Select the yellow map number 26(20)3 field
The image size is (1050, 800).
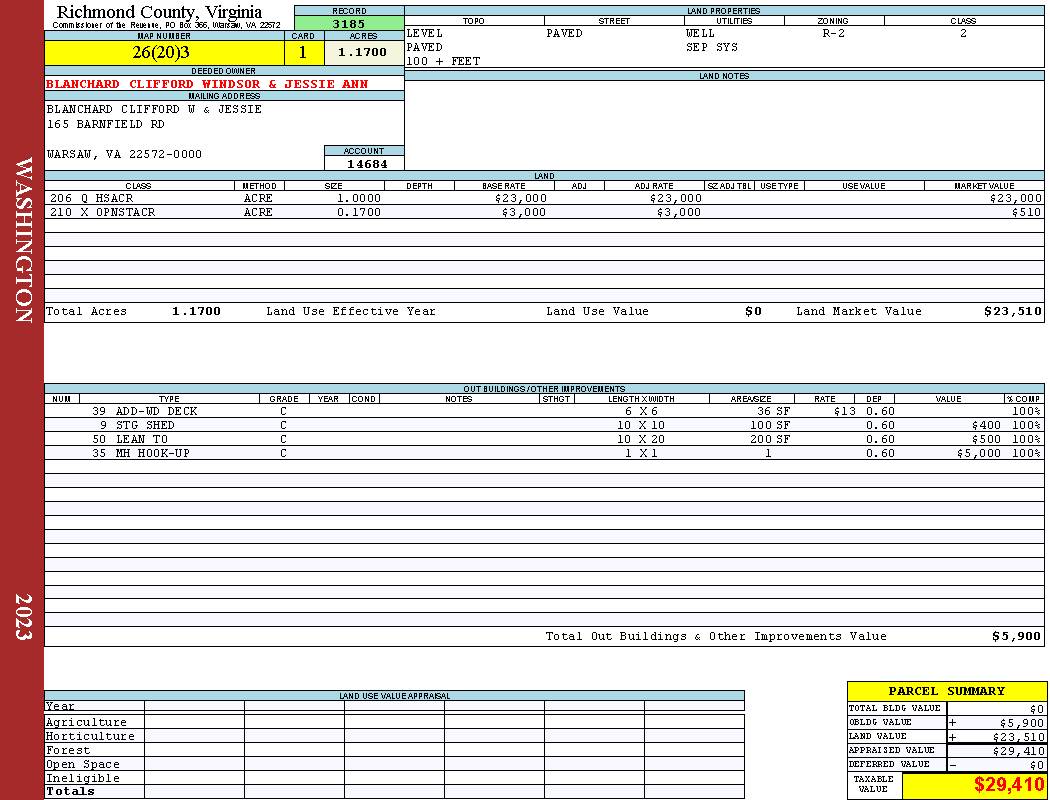click(164, 52)
